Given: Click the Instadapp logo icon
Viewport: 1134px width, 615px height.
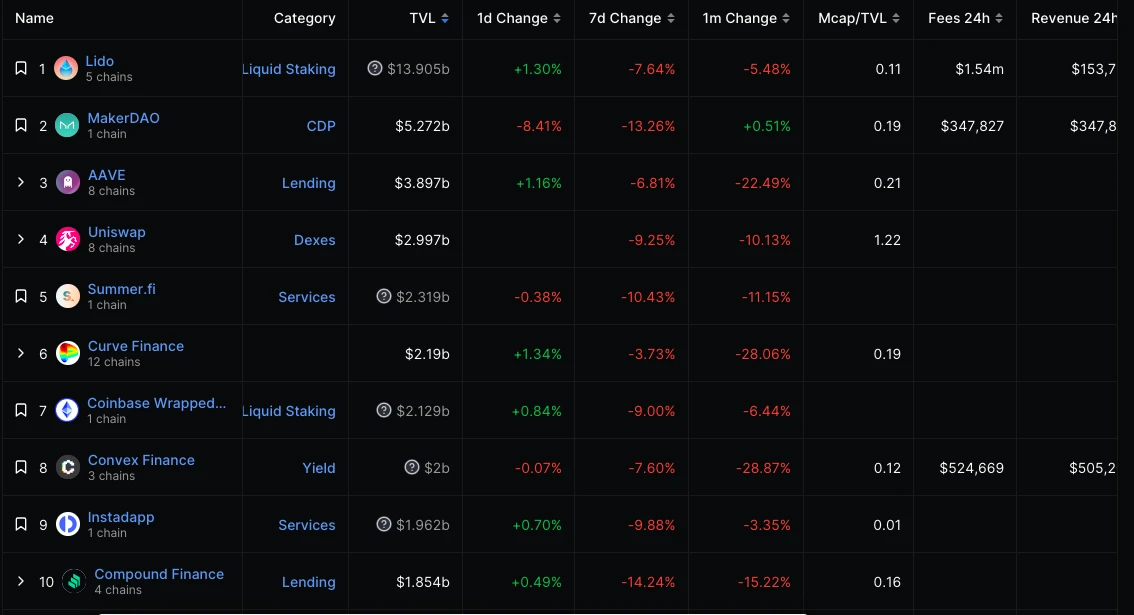Looking at the screenshot, I should point(68,524).
